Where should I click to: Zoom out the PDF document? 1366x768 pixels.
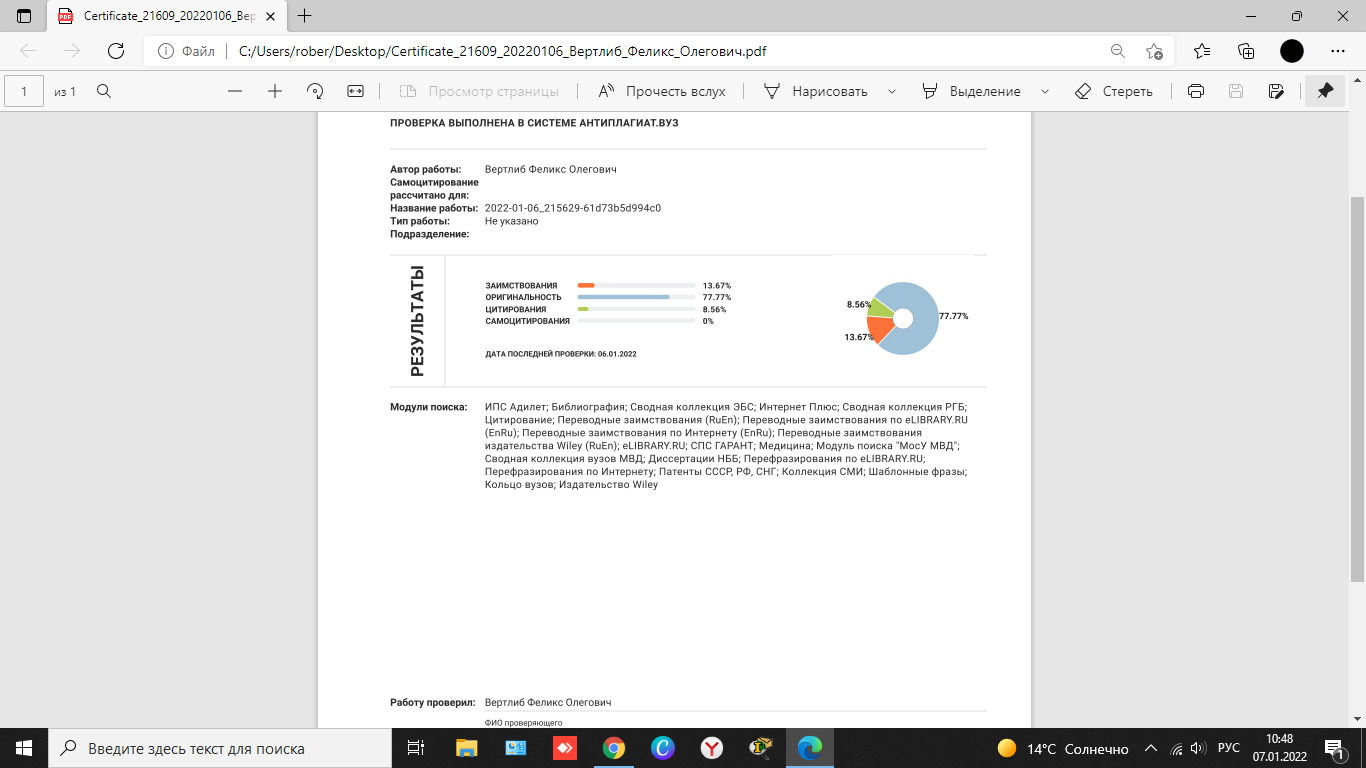[235, 91]
